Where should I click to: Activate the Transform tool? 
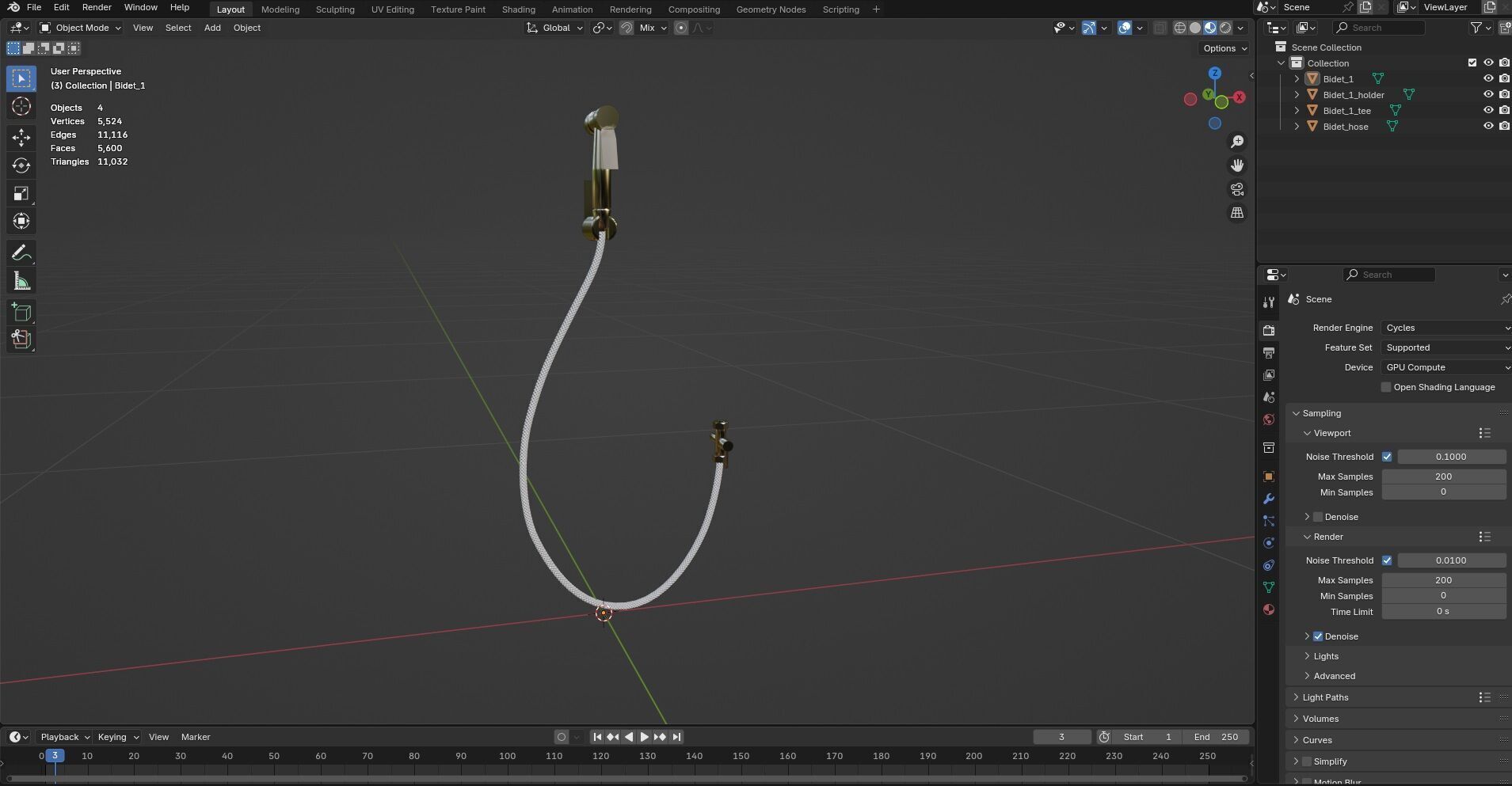point(21,221)
